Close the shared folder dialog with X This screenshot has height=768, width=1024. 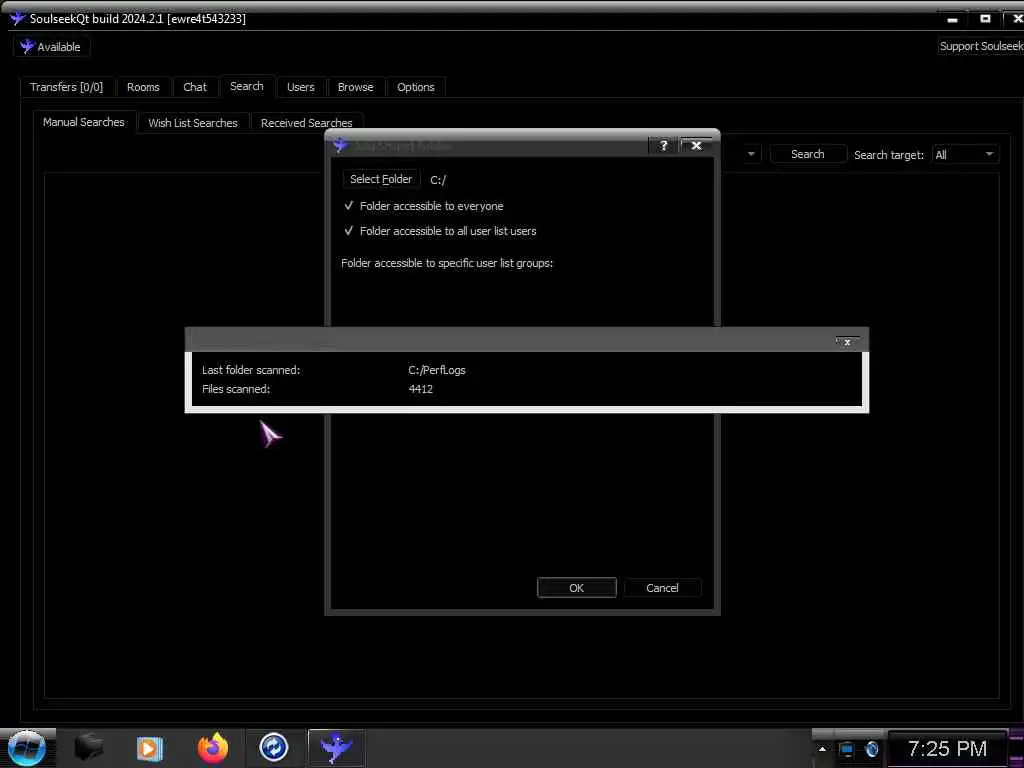[696, 145]
